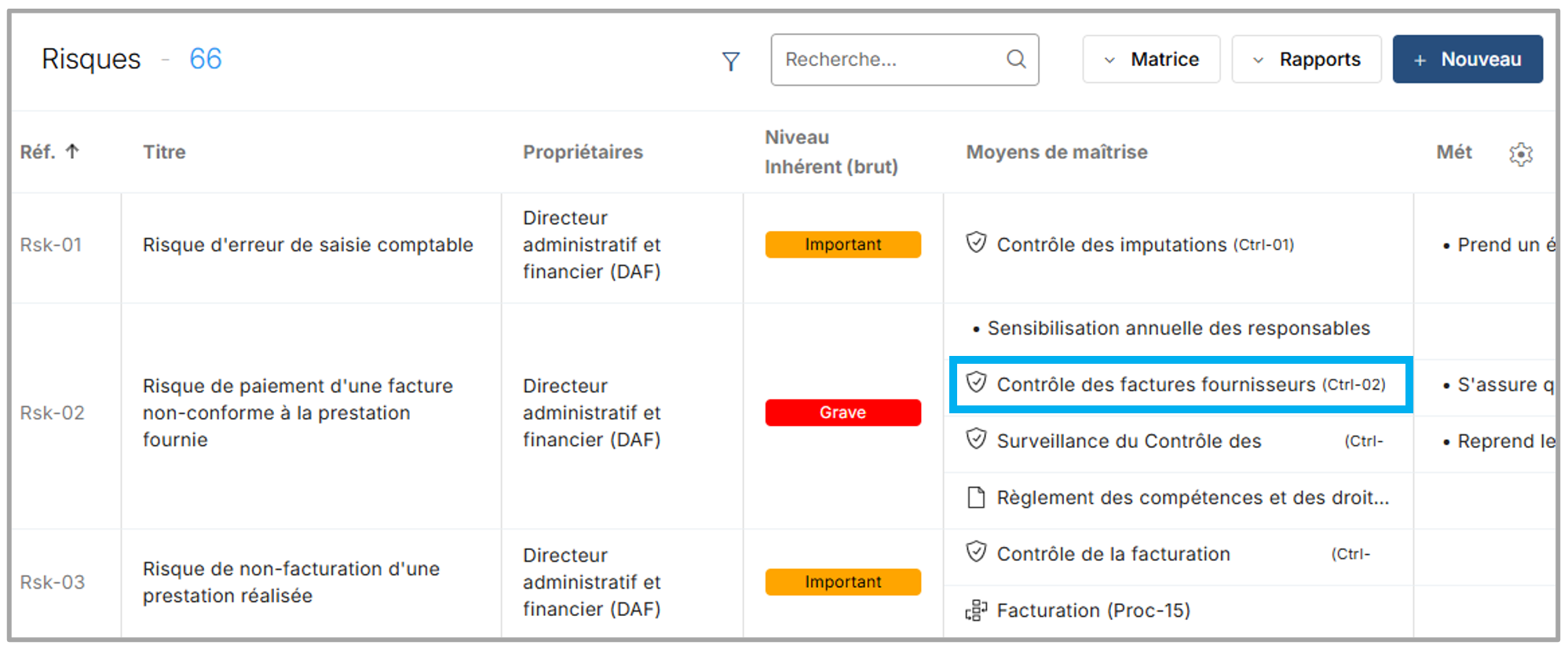Open Risque d'erreur de saisie comptable
Screen dimensions: 1568x649
click(x=308, y=245)
